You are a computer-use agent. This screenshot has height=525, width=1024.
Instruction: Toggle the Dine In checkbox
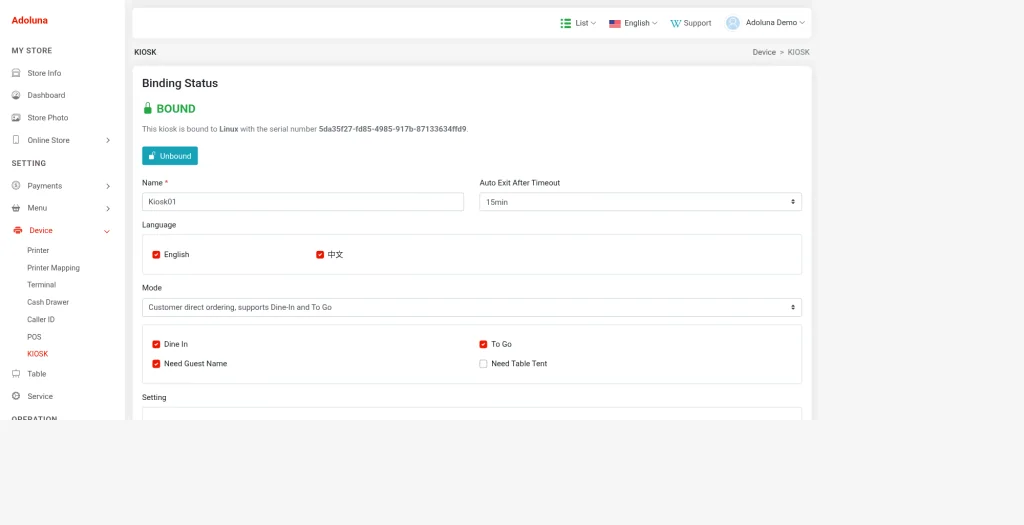(156, 344)
